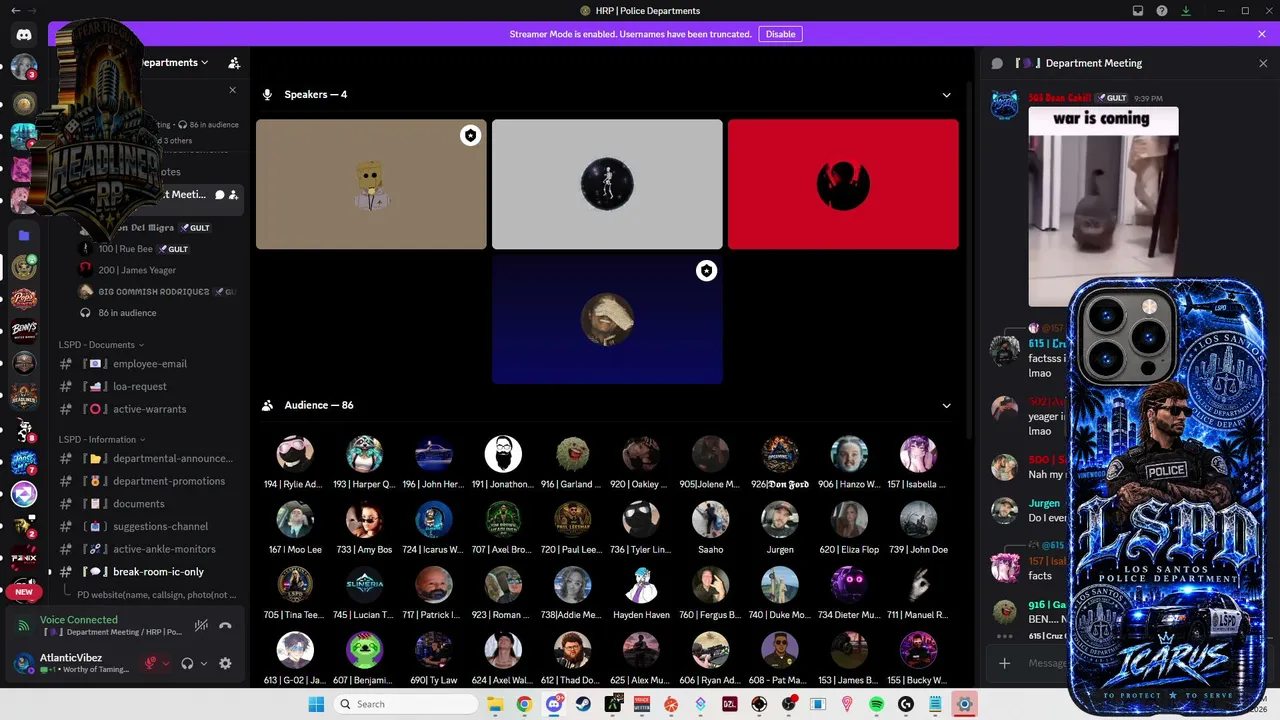Toggle deafen with headphones icon

point(187,663)
